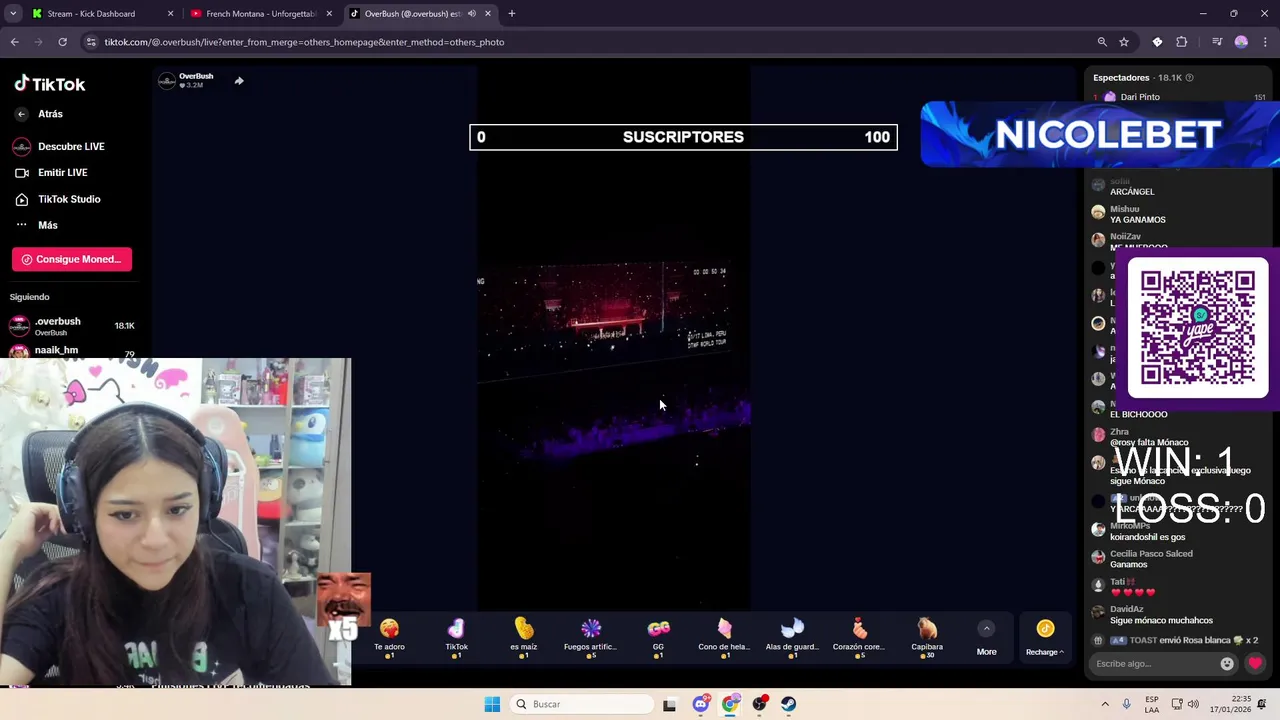Viewport: 1280px width, 720px height.
Task: Open Steam from the taskbar
Action: (789, 704)
